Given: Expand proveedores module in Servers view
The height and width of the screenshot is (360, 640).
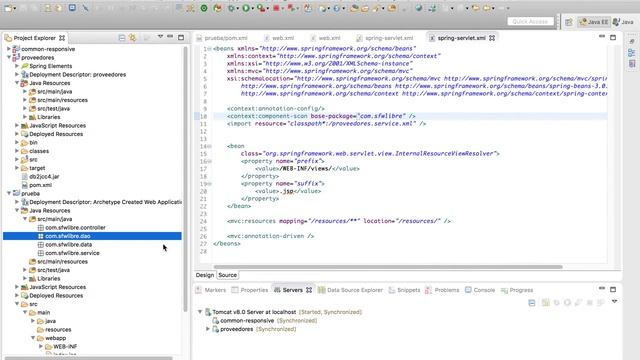Looking at the screenshot, I should coord(208,329).
